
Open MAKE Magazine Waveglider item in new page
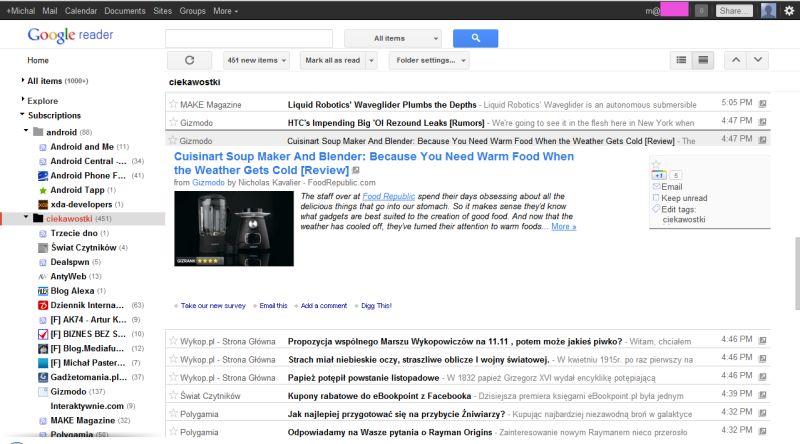point(763,104)
